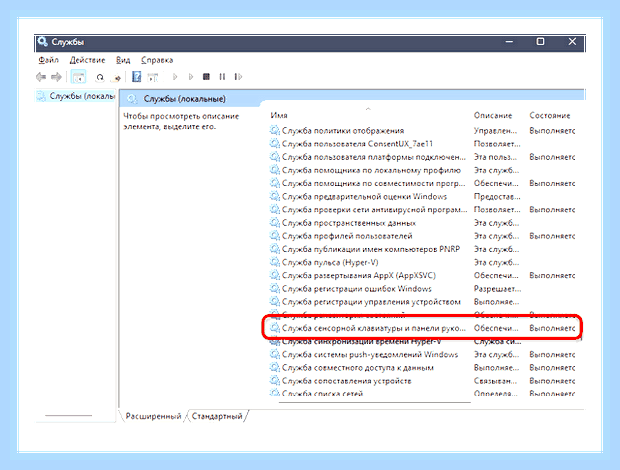Click gear icon of Служба совместного доступа к данным
The width and height of the screenshot is (620, 470).
[274, 367]
